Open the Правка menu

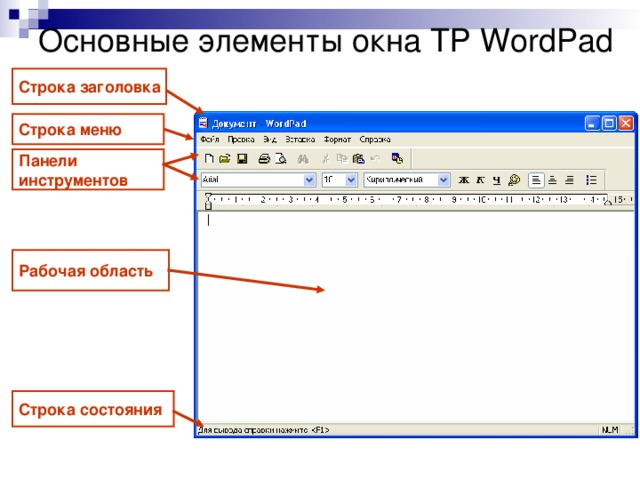tap(241, 140)
